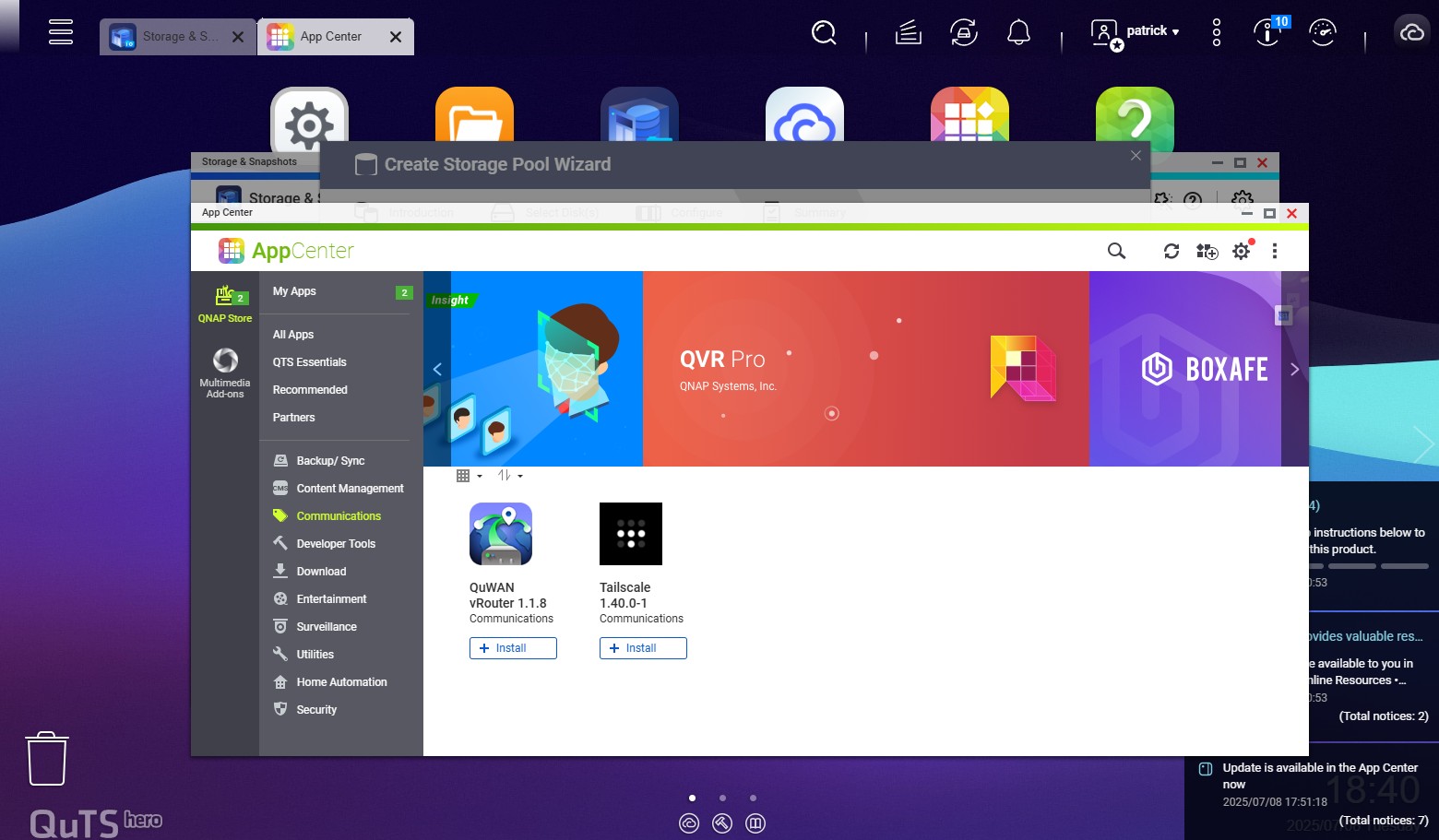The width and height of the screenshot is (1439, 840).
Task: Open myQNAPcloud desktop icon
Action: tap(804, 114)
